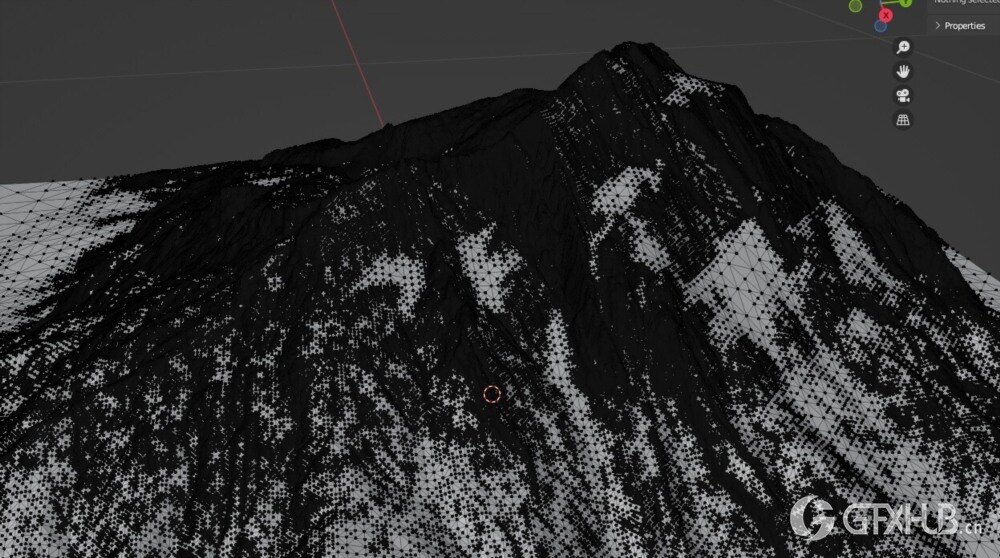Toggle the camera view icon
The height and width of the screenshot is (558, 1000).
pyautogui.click(x=903, y=95)
